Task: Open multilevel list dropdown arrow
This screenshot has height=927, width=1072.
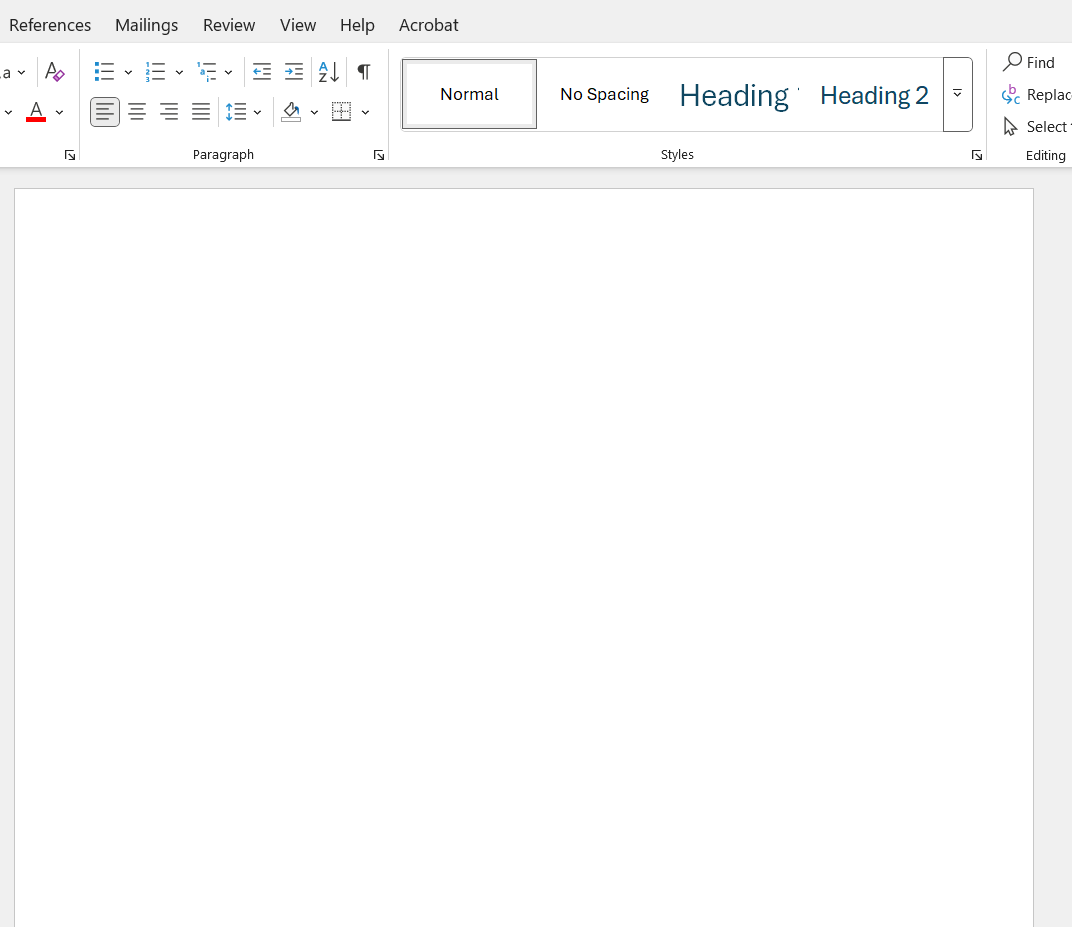Action: click(228, 72)
